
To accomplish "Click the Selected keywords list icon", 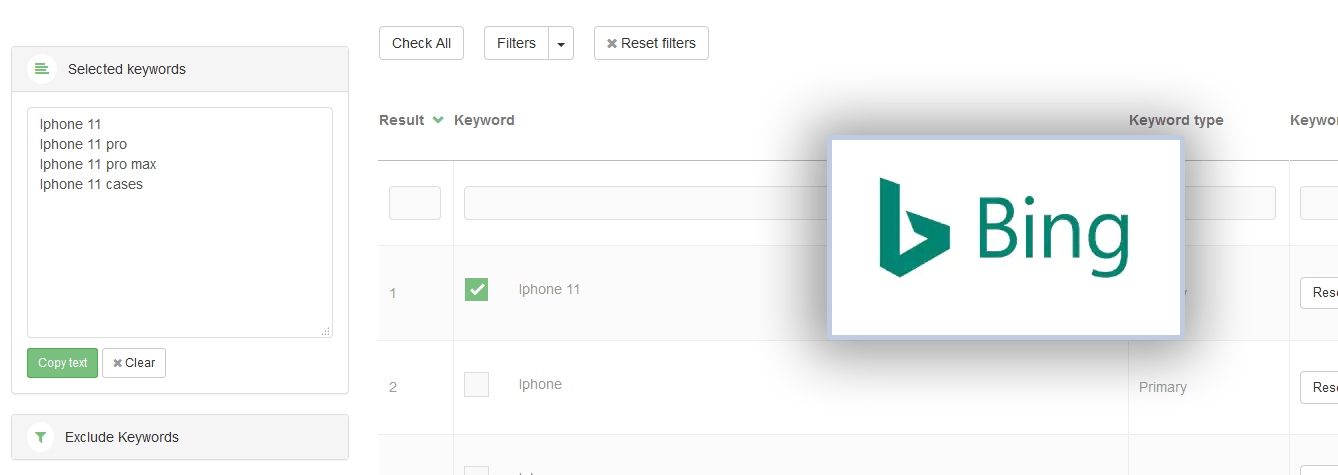I will tap(41, 69).
